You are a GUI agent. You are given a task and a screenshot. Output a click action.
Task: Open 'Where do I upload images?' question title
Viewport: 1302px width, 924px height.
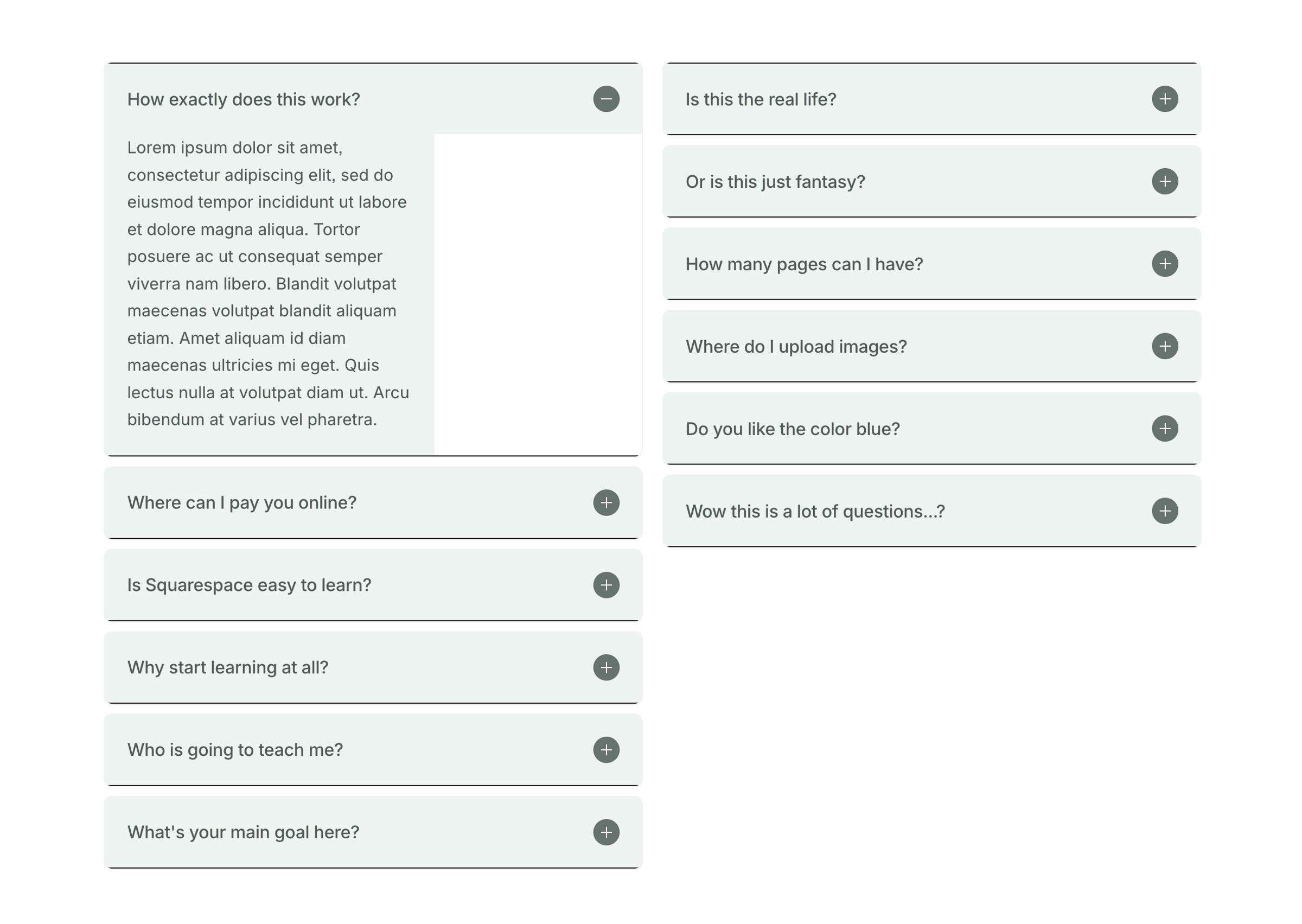click(796, 347)
